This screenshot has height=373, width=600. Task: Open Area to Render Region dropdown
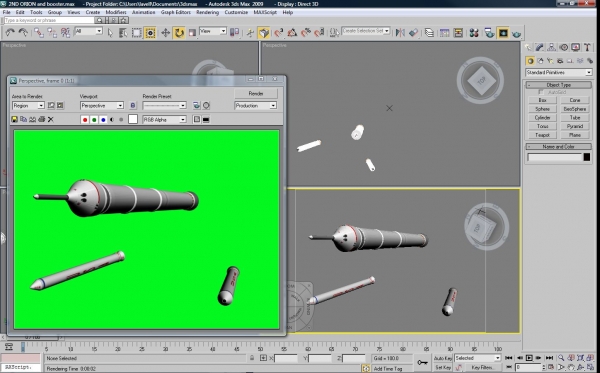(28, 105)
